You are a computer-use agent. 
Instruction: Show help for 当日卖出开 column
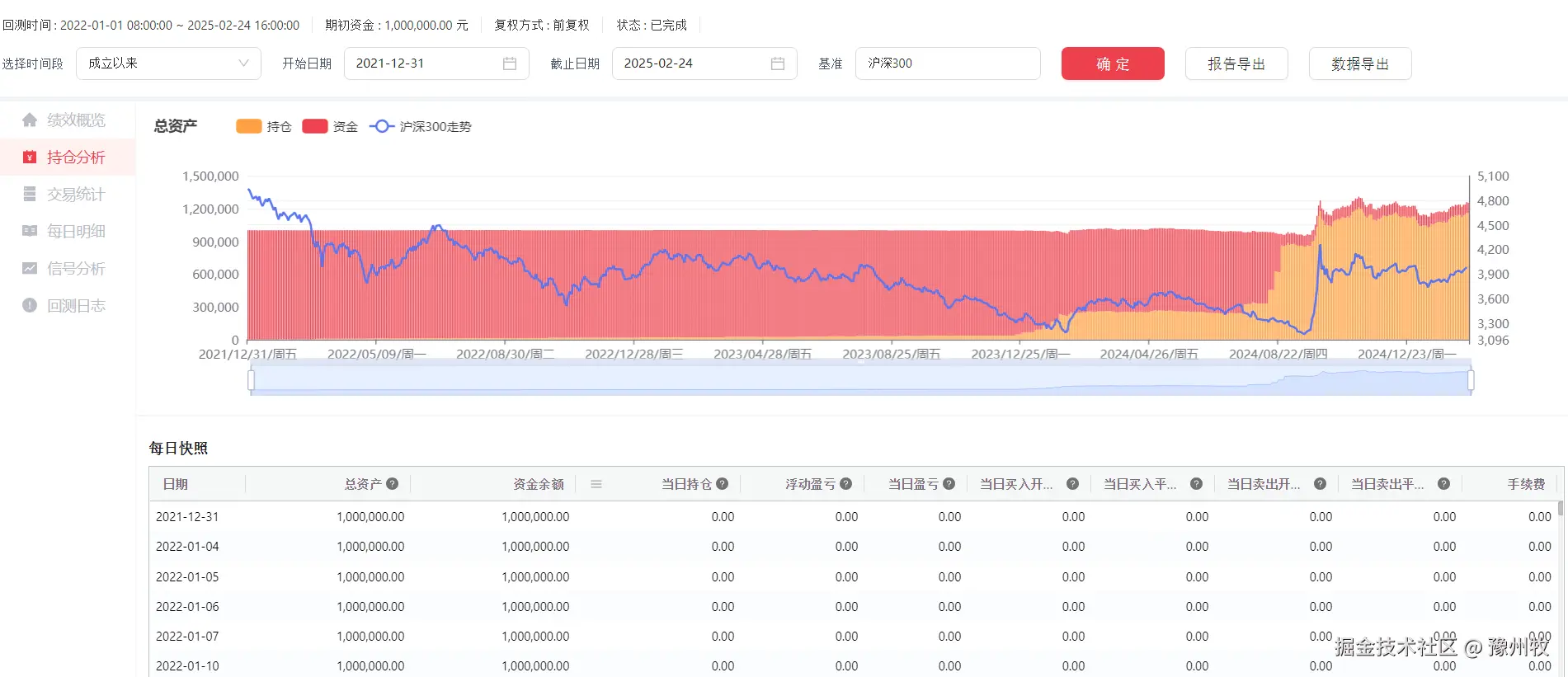tap(1321, 484)
